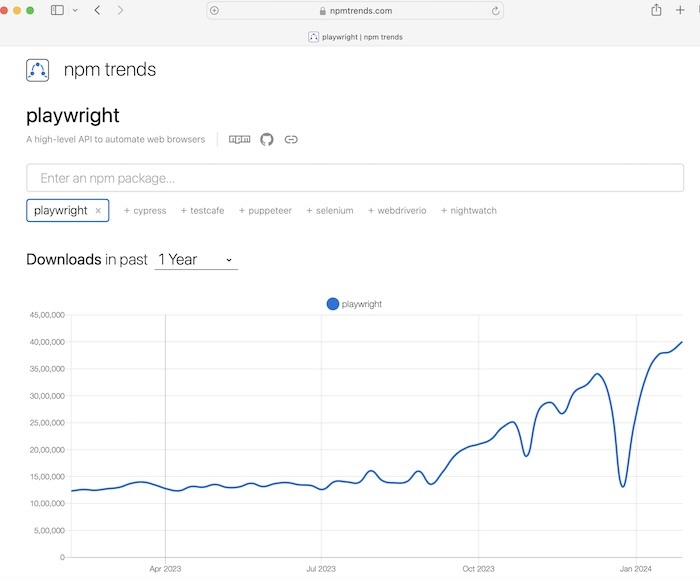The height and width of the screenshot is (581, 700).
Task: Toggle the Safari sidebar
Action: click(57, 10)
